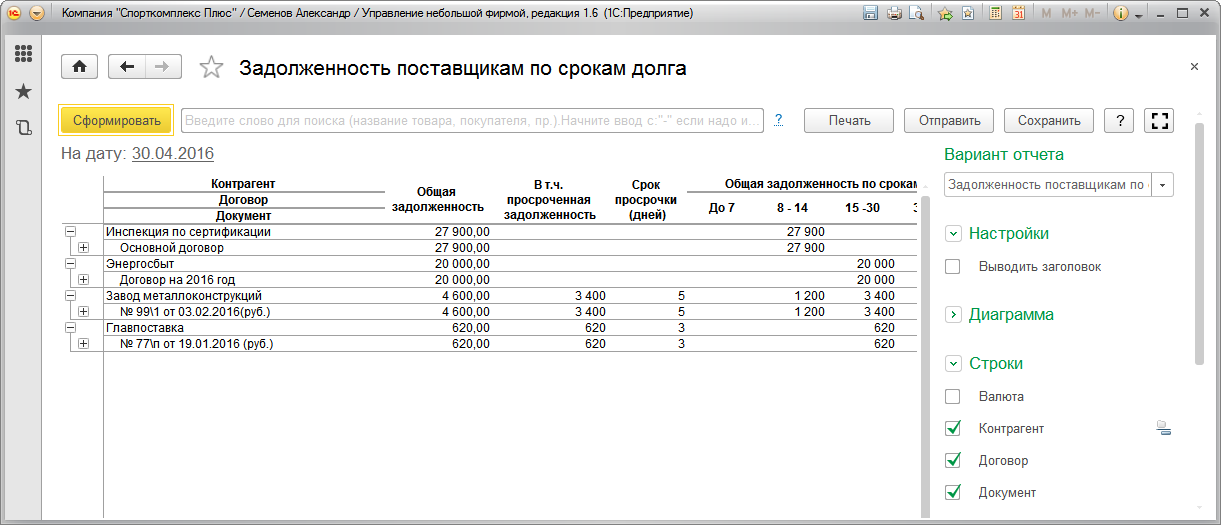The image size is (1221, 525).
Task: Click the Вариант отчета heading
Action: pyautogui.click(x=1004, y=154)
